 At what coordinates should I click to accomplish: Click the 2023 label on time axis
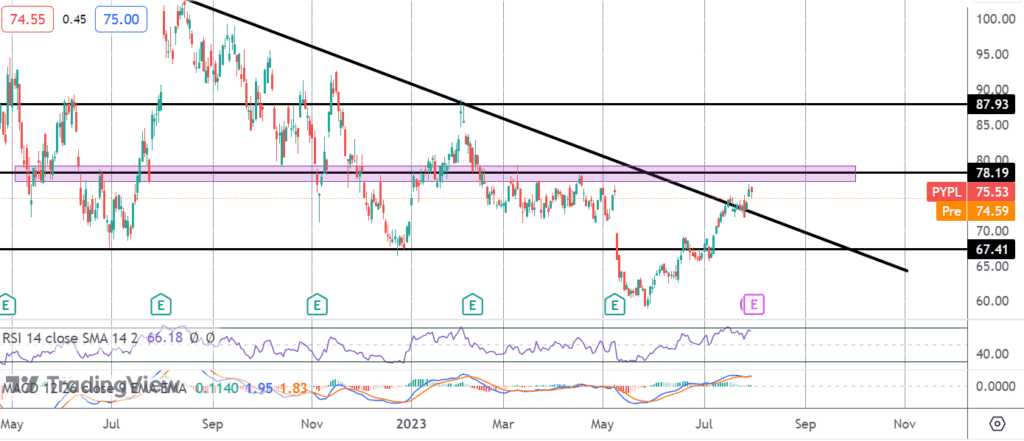click(411, 423)
